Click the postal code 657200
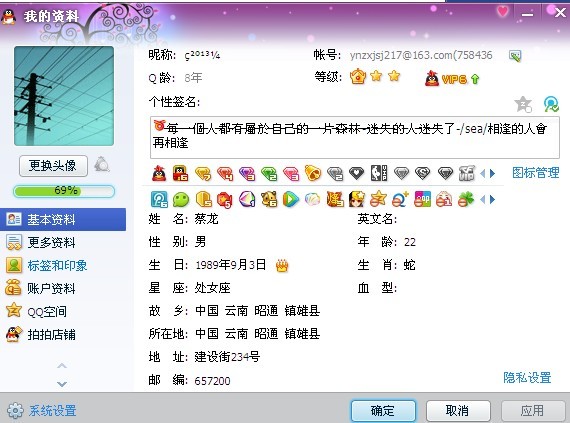This screenshot has height=423, width=570. click(212, 380)
